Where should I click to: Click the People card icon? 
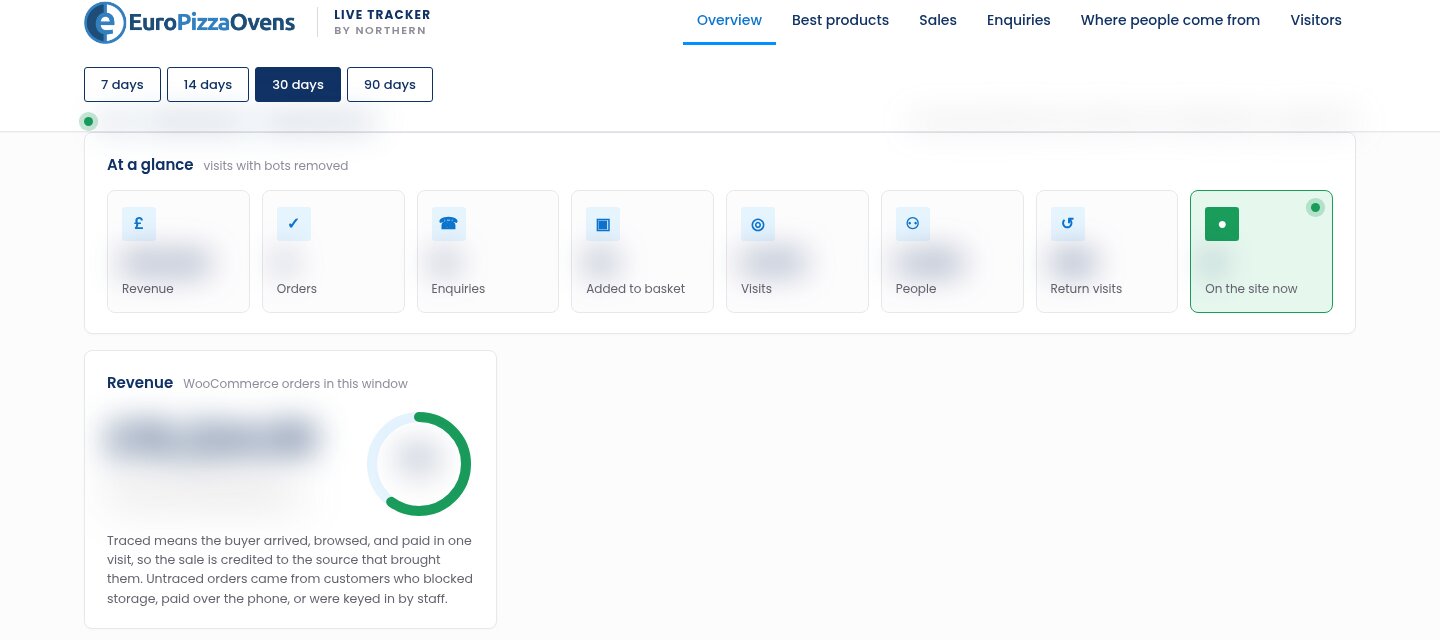[x=913, y=224]
